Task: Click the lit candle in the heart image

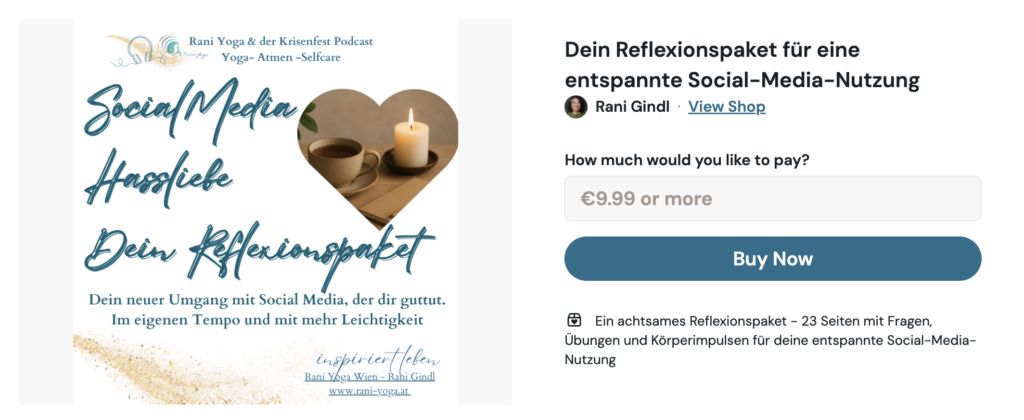Action: [411, 139]
